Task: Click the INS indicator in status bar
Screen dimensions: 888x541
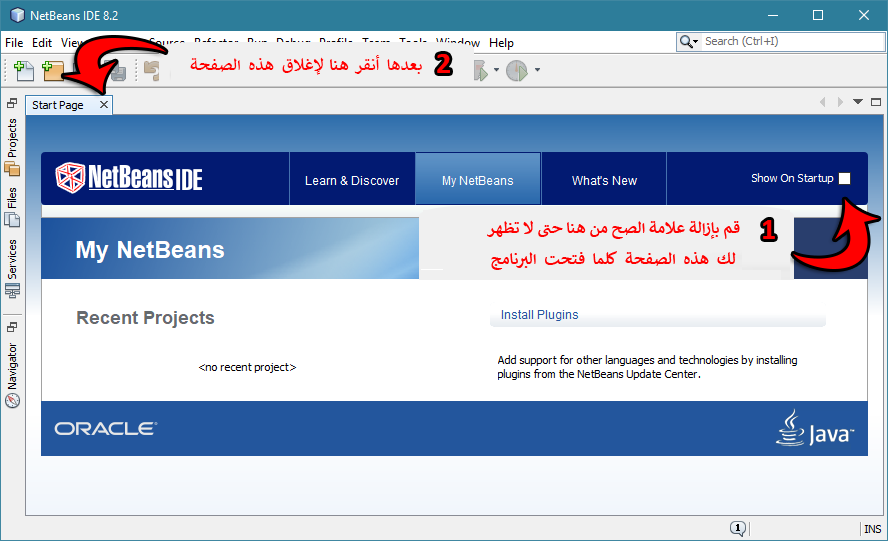Action: click(x=872, y=529)
